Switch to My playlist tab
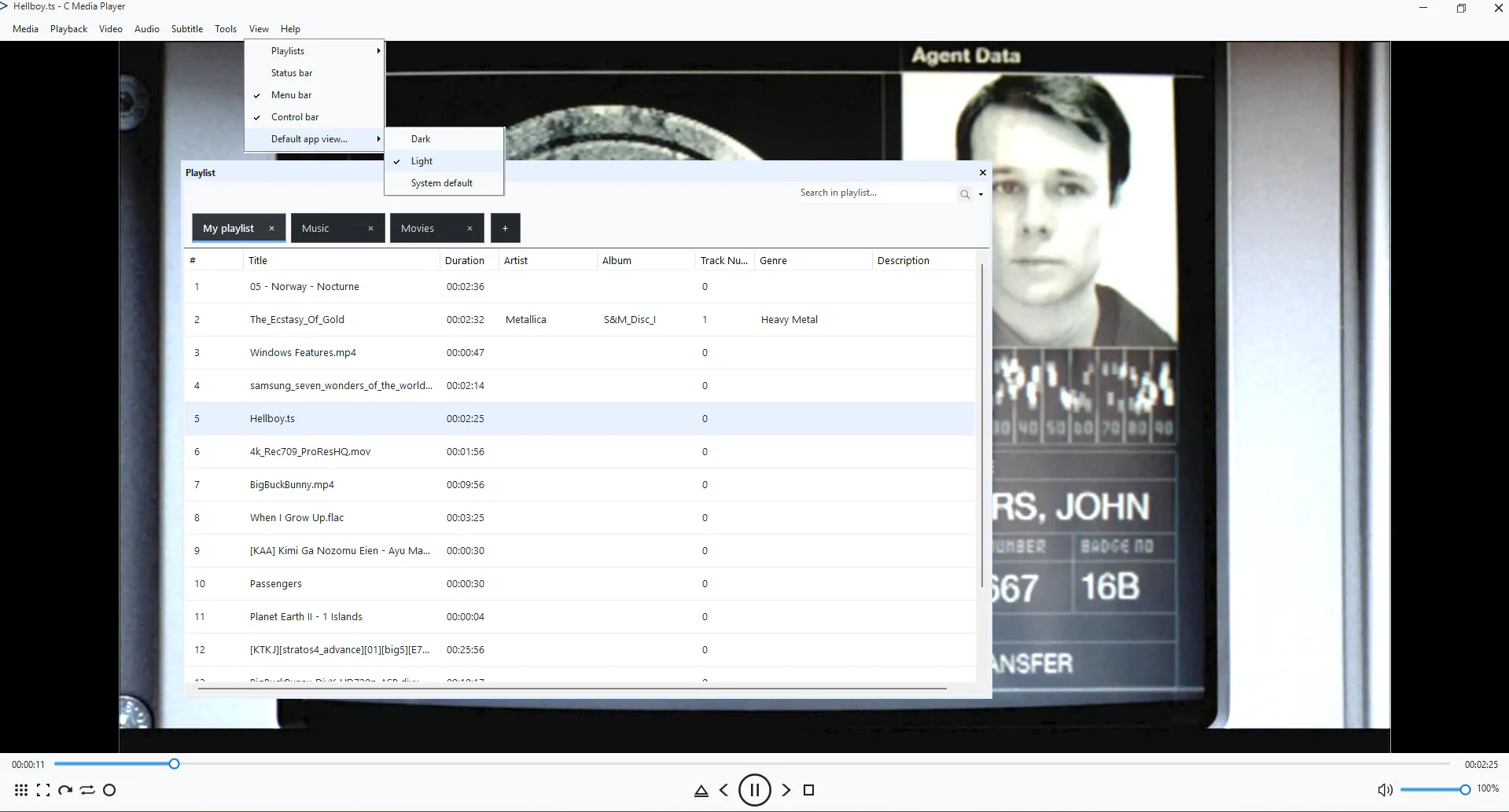 [x=228, y=228]
